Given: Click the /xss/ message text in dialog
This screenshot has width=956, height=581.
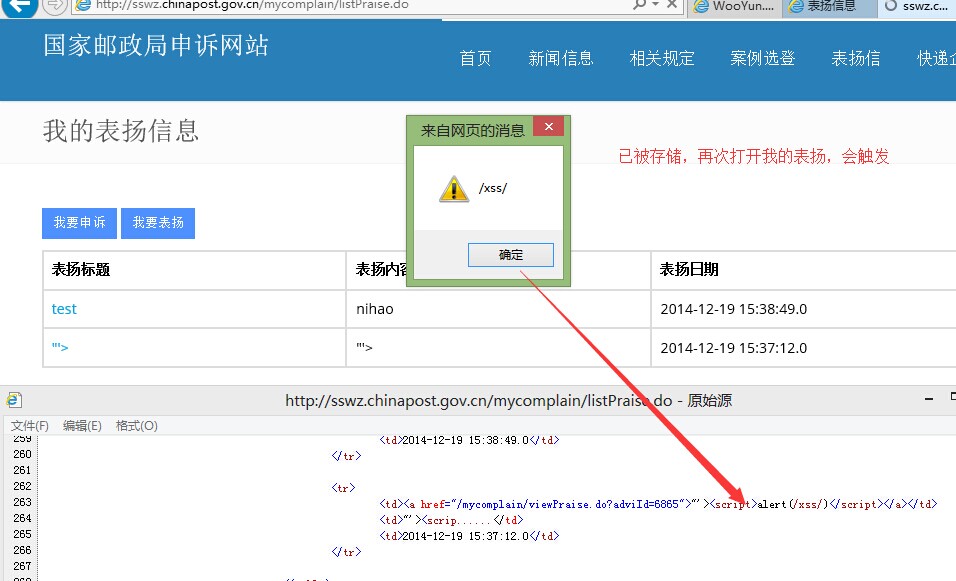Looking at the screenshot, I should 493,188.
